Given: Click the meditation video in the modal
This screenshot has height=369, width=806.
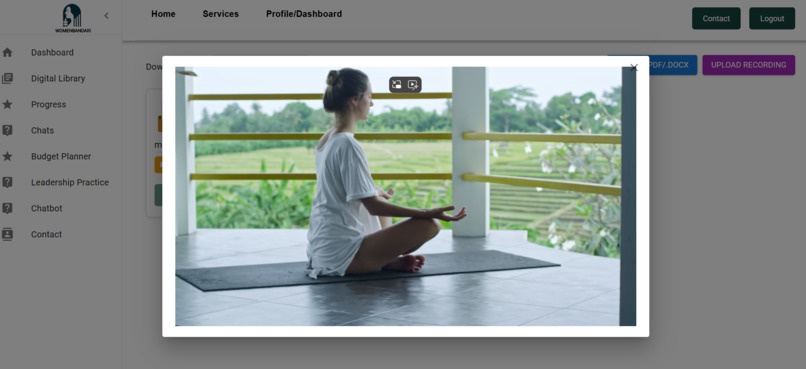Looking at the screenshot, I should coord(406,196).
